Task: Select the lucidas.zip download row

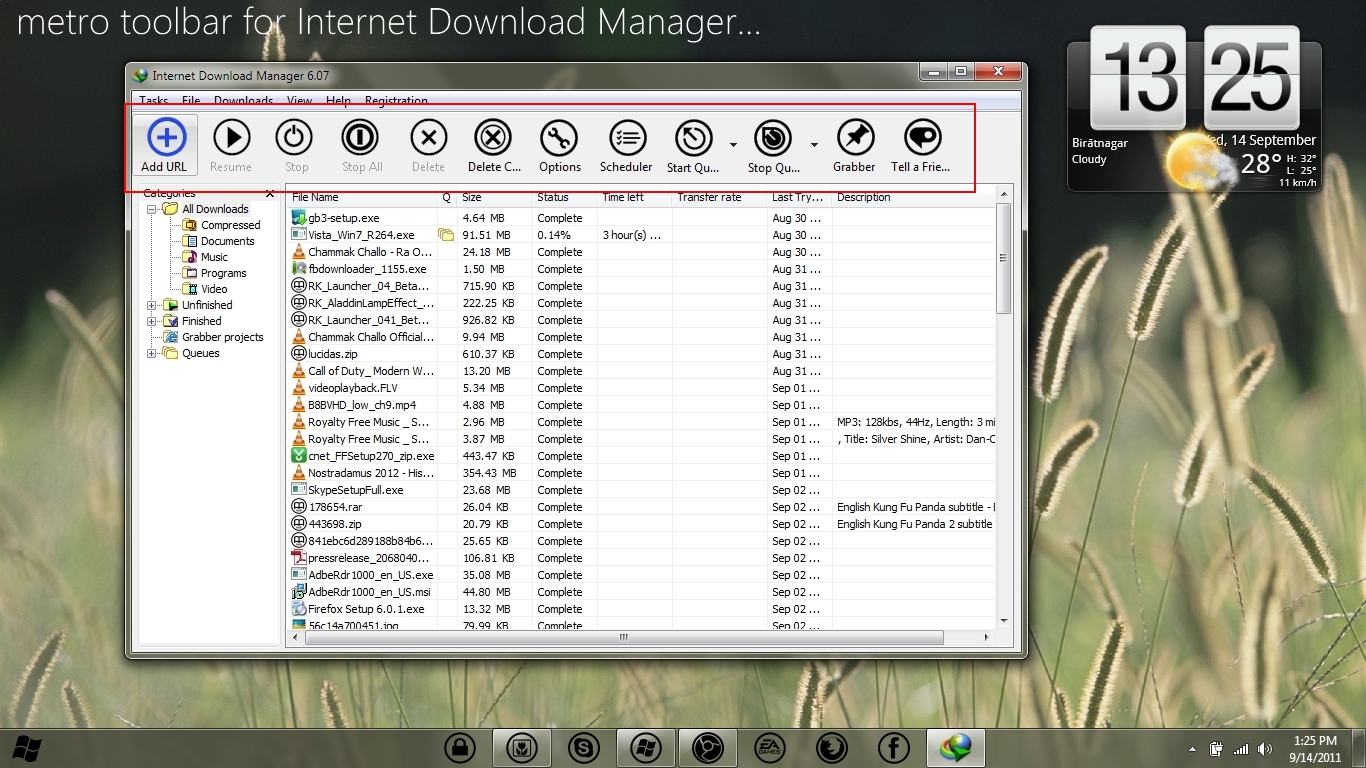Action: point(640,354)
